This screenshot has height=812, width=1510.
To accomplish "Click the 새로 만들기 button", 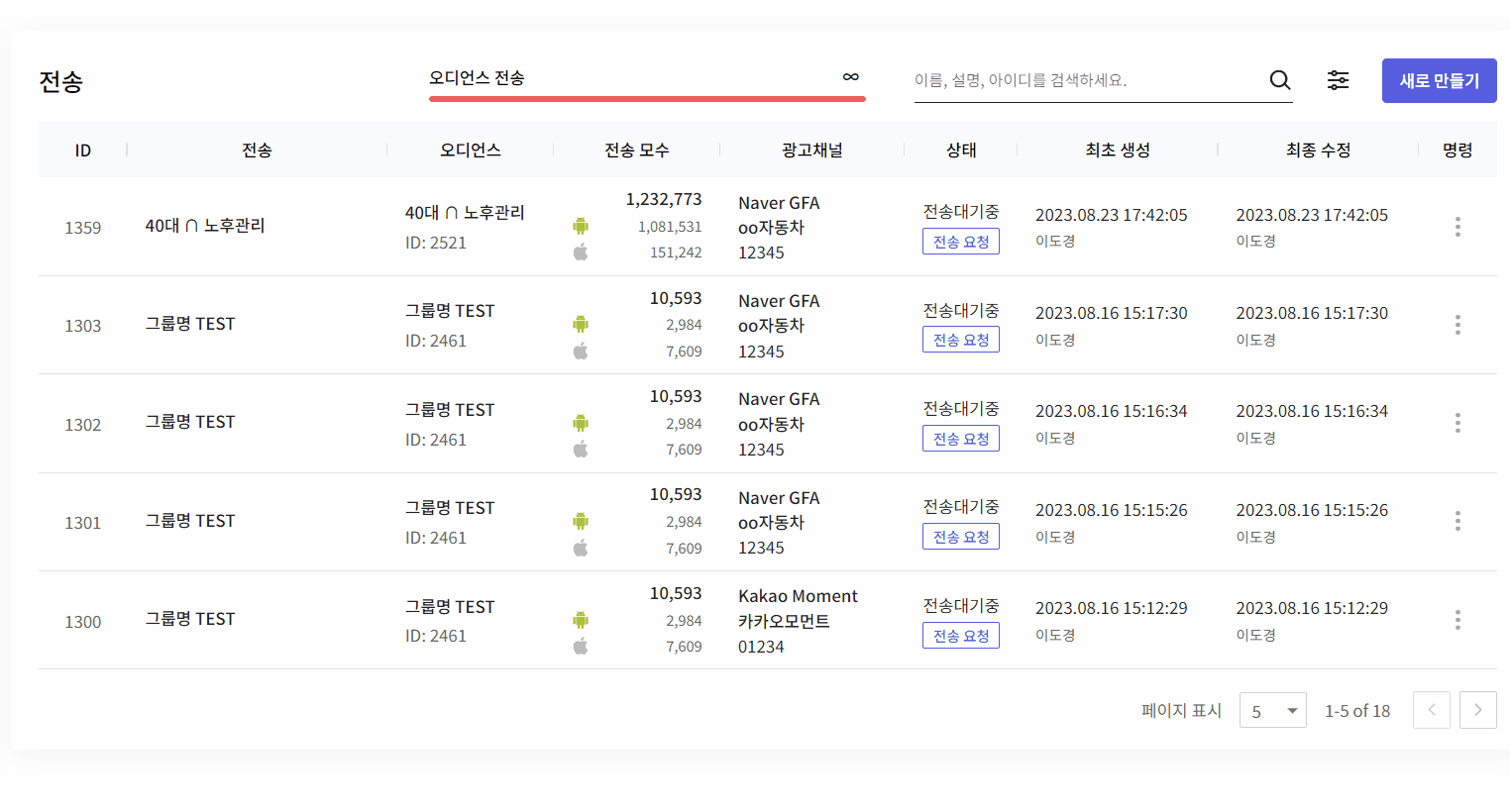I will coord(1439,81).
